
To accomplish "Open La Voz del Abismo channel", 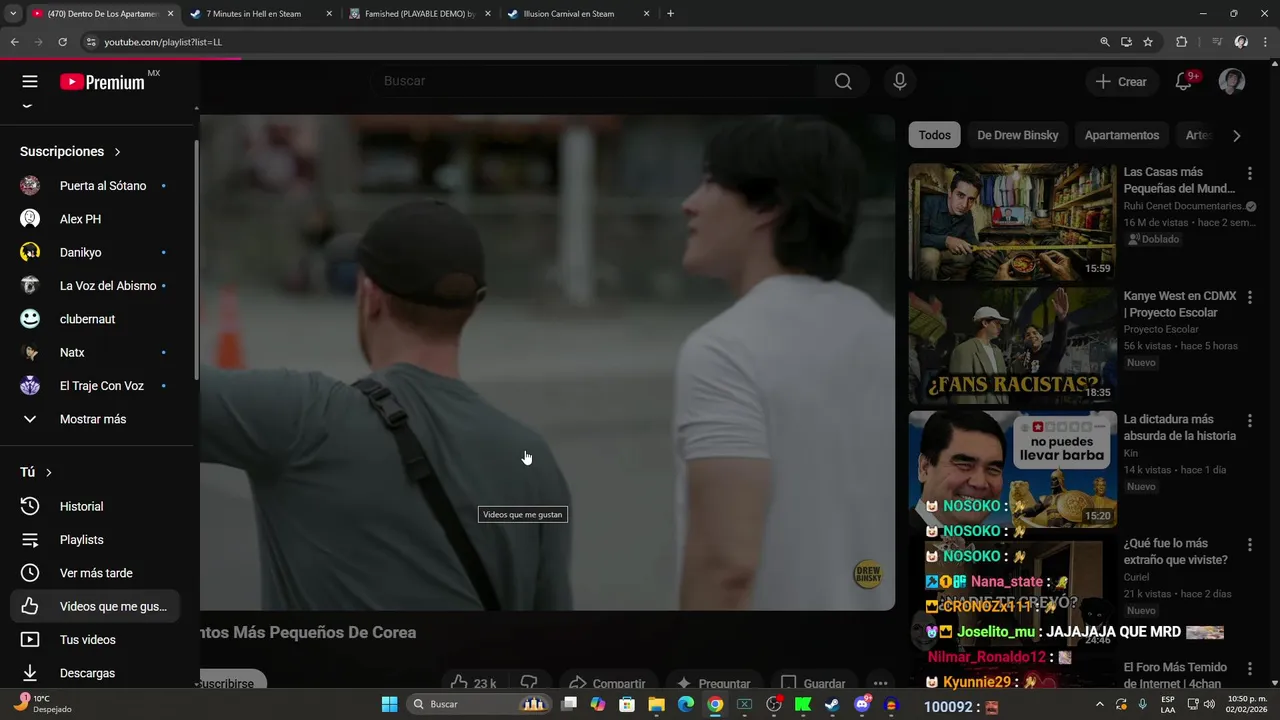I will (x=96, y=286).
